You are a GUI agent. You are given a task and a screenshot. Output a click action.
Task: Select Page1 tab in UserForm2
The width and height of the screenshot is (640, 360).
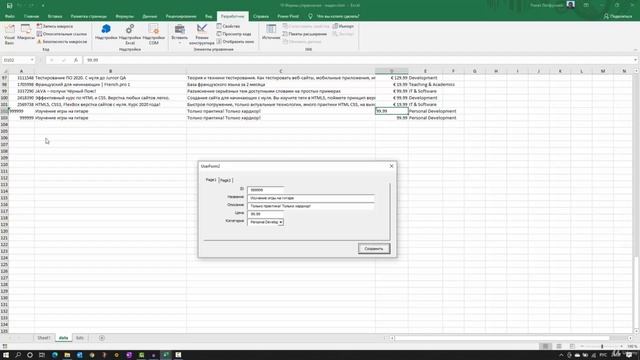point(211,180)
